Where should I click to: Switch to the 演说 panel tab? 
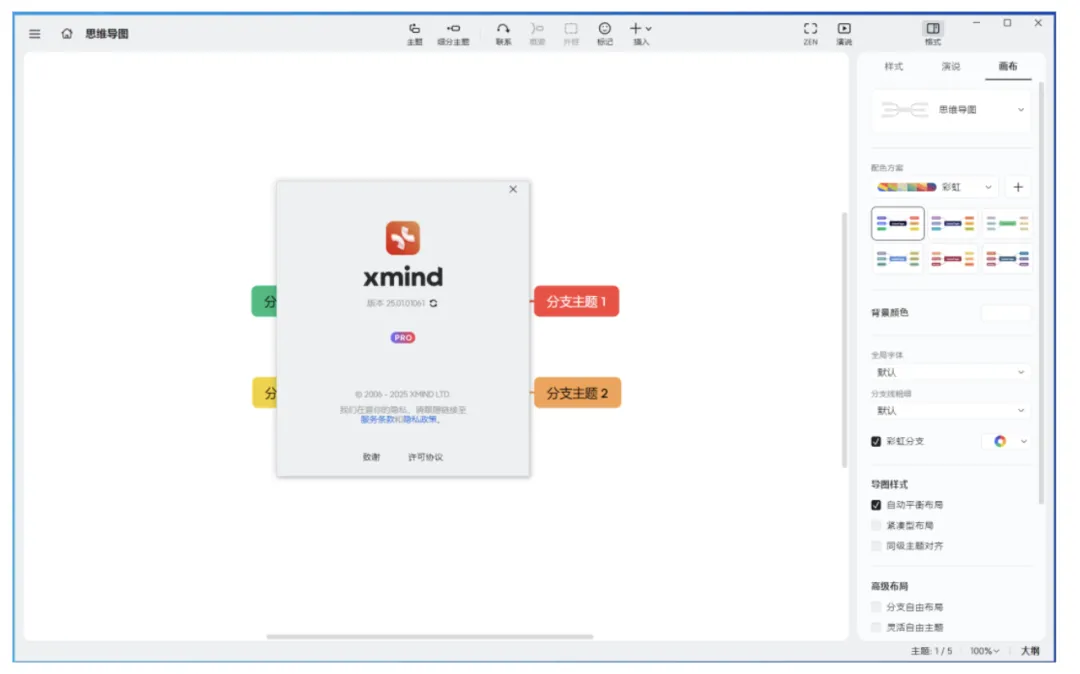click(951, 67)
